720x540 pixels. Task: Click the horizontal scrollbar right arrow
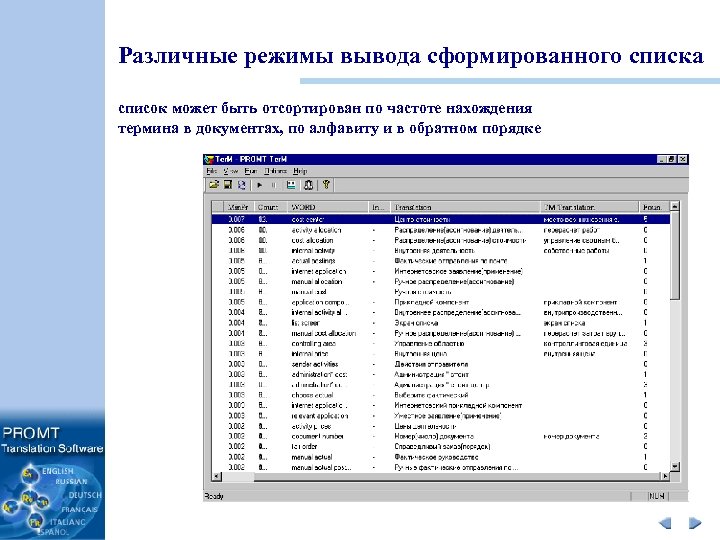coord(665,476)
